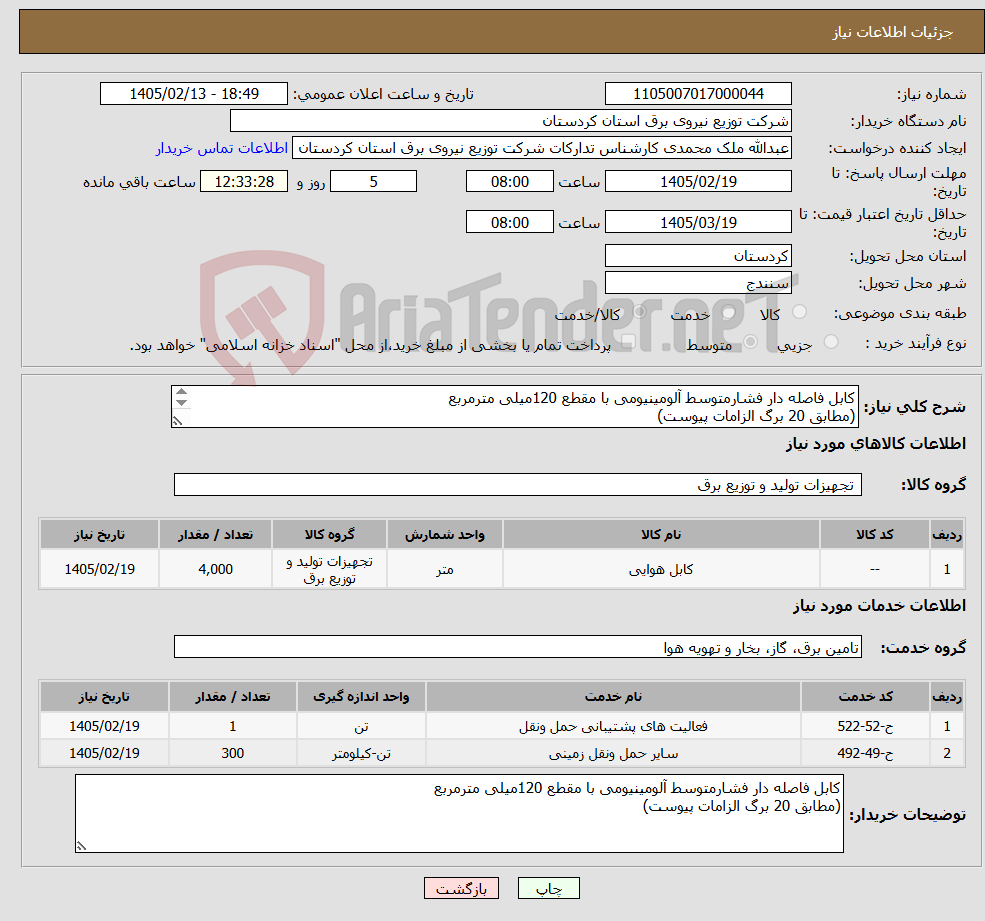
Task: Click the فعالیت های پشتیبانی حمل ونقل cell
Action: [x=613, y=726]
